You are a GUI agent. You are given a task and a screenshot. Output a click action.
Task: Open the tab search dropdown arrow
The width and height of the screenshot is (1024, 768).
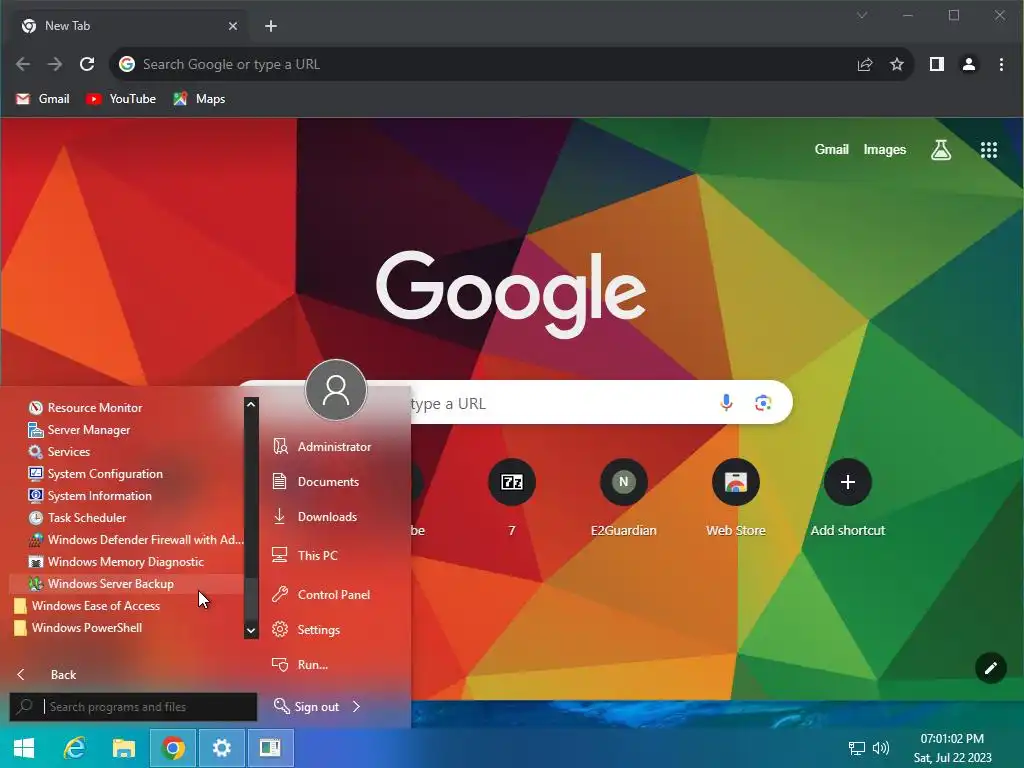tap(862, 15)
